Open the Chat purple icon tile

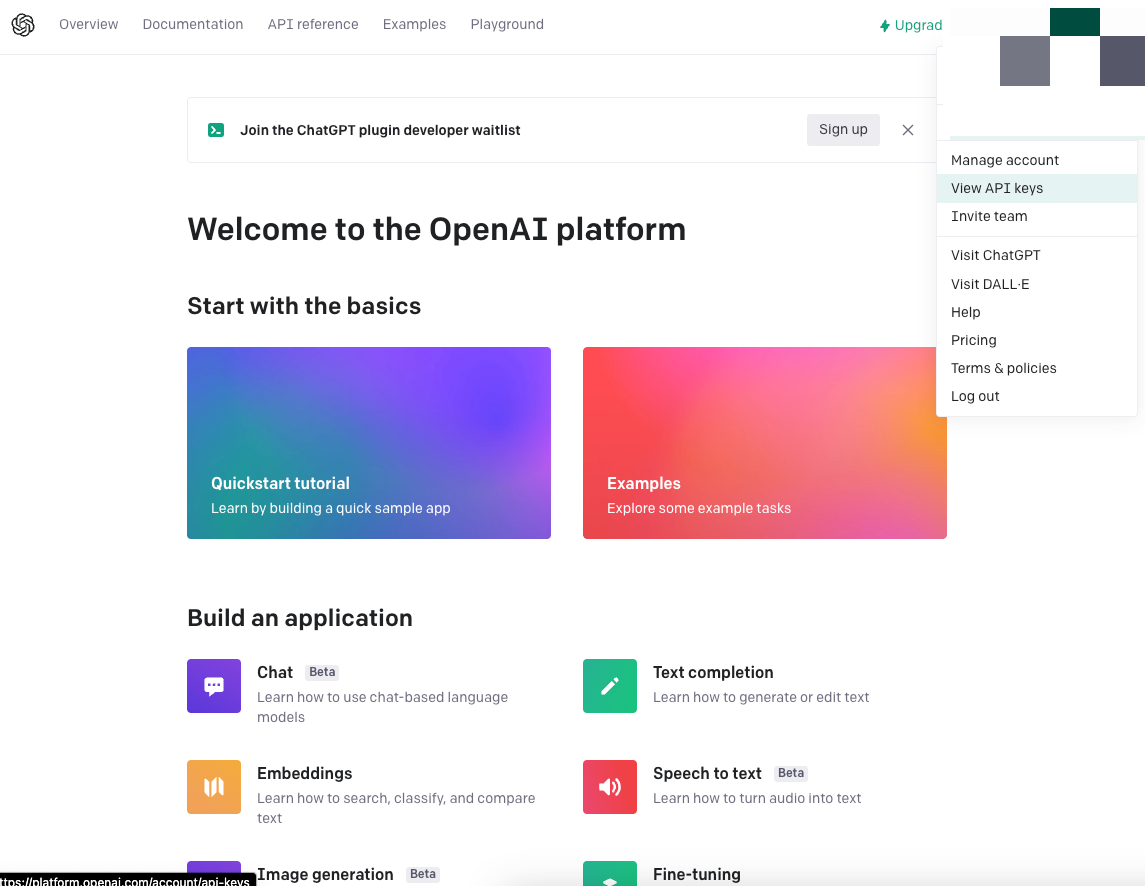pyautogui.click(x=214, y=686)
